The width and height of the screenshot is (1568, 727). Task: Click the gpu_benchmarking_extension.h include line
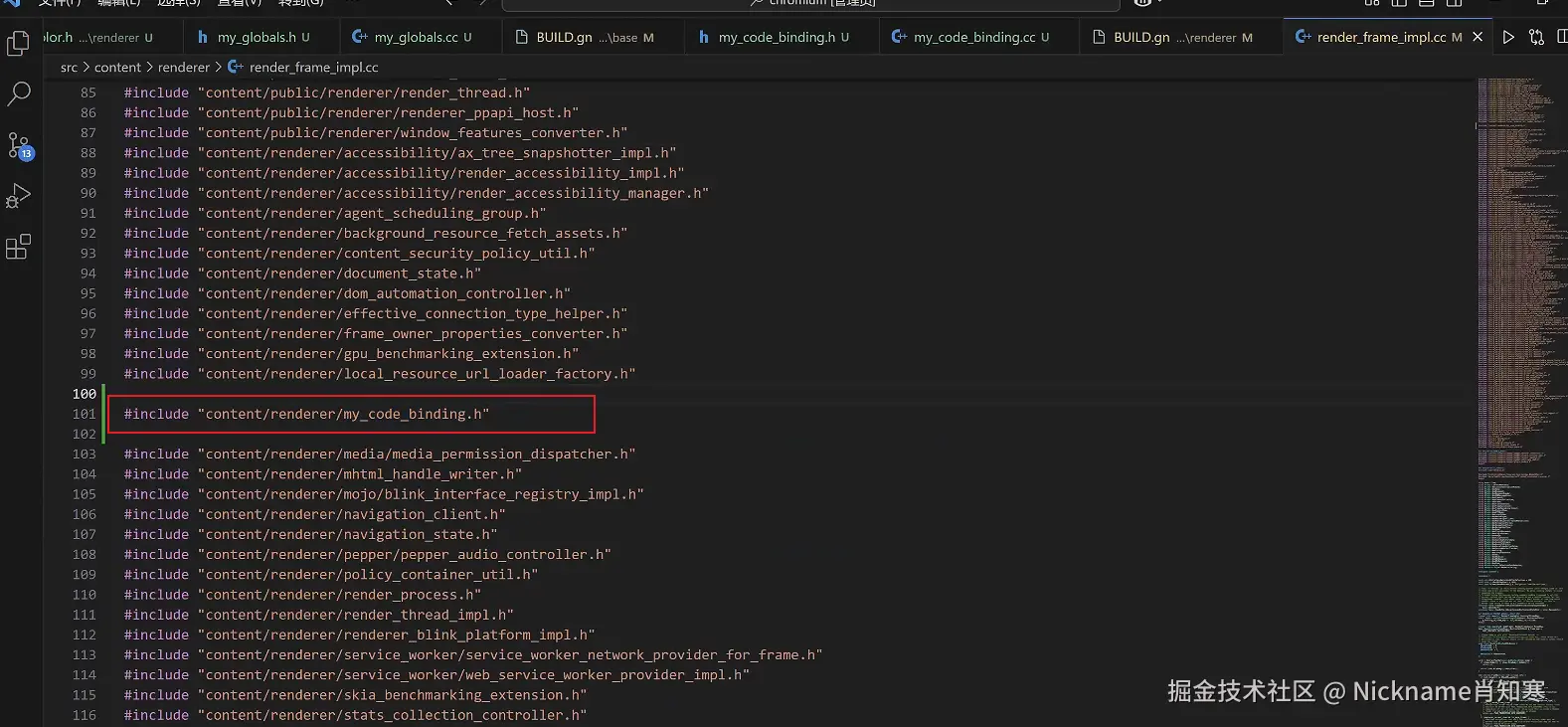pyautogui.click(x=351, y=354)
